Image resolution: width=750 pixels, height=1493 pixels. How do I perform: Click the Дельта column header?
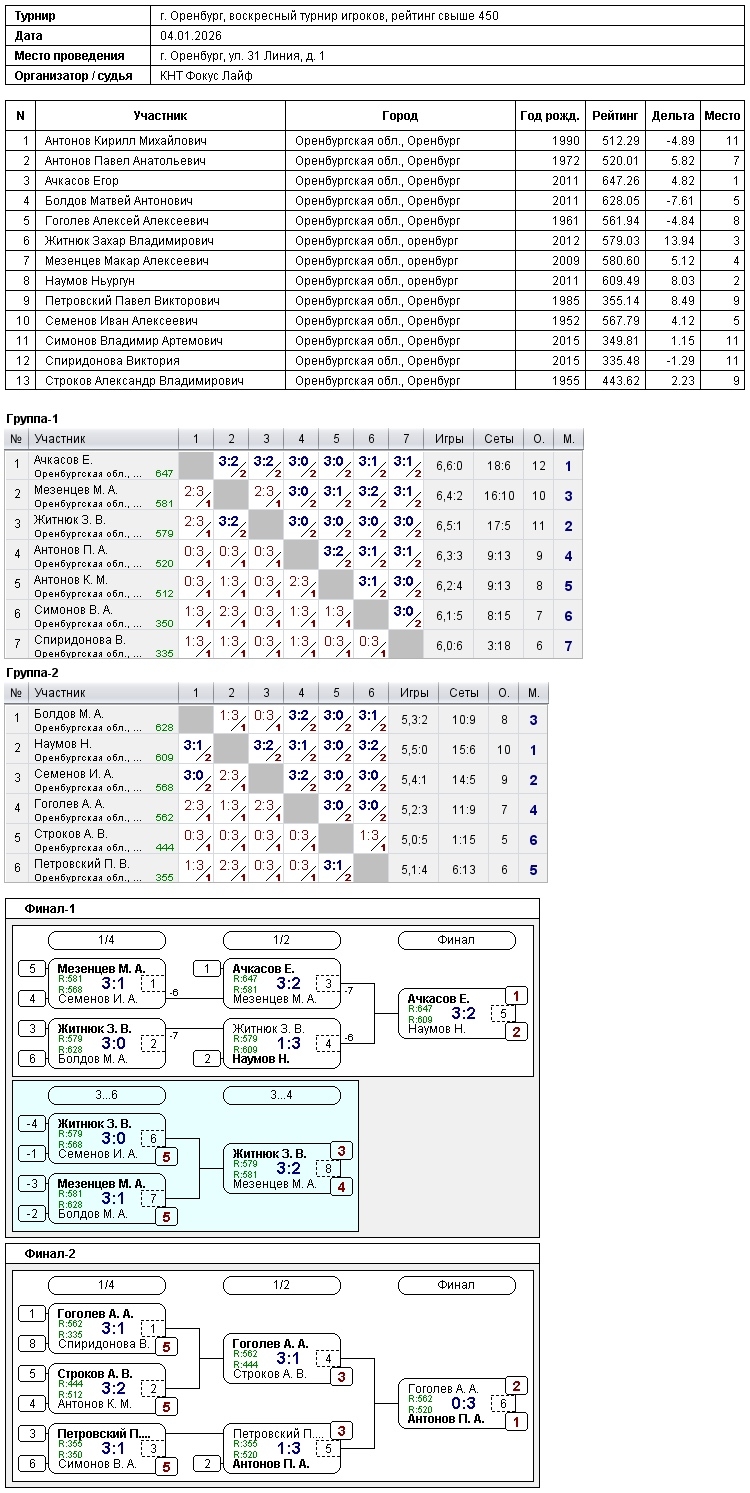(x=672, y=116)
